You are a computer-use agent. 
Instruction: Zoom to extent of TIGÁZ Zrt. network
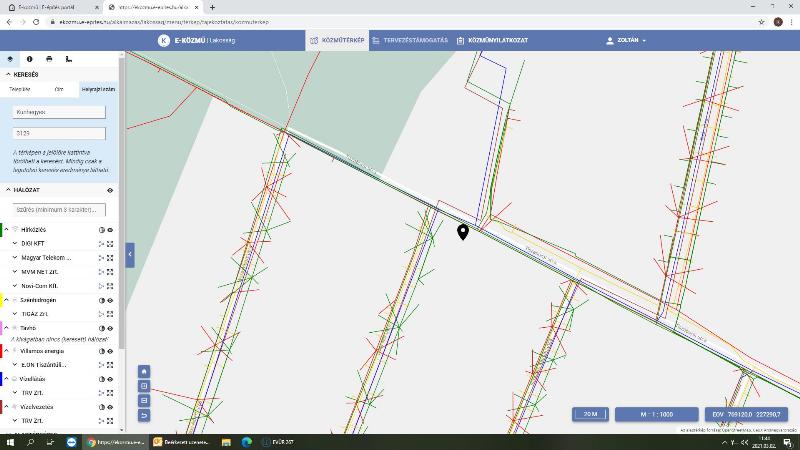tap(110, 314)
